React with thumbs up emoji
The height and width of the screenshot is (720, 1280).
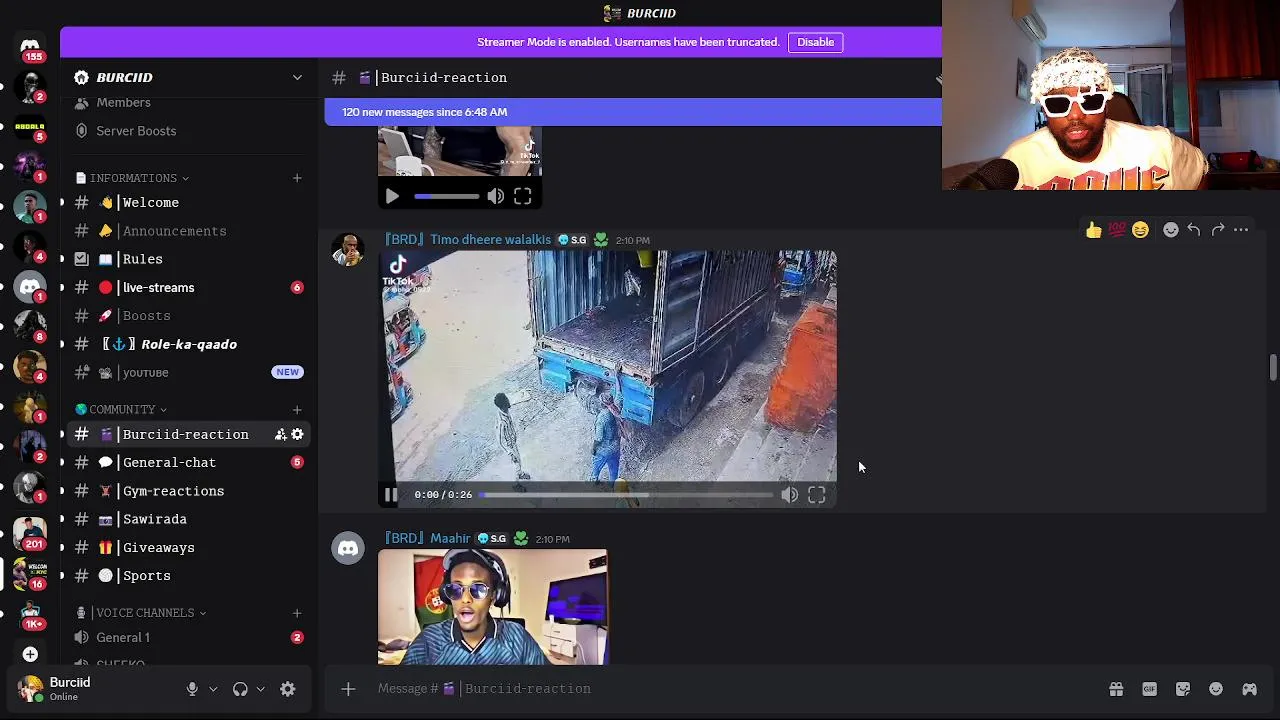1094,230
